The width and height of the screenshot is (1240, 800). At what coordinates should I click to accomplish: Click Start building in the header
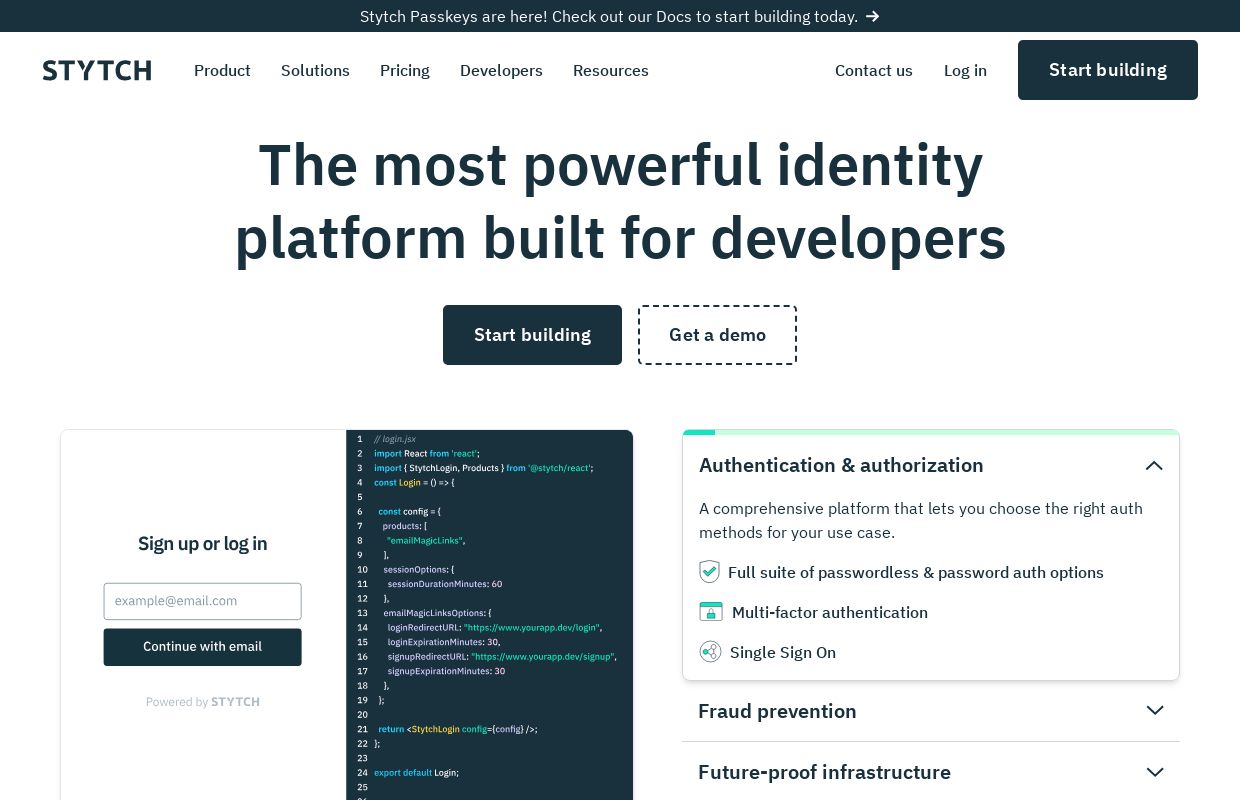(x=1108, y=70)
